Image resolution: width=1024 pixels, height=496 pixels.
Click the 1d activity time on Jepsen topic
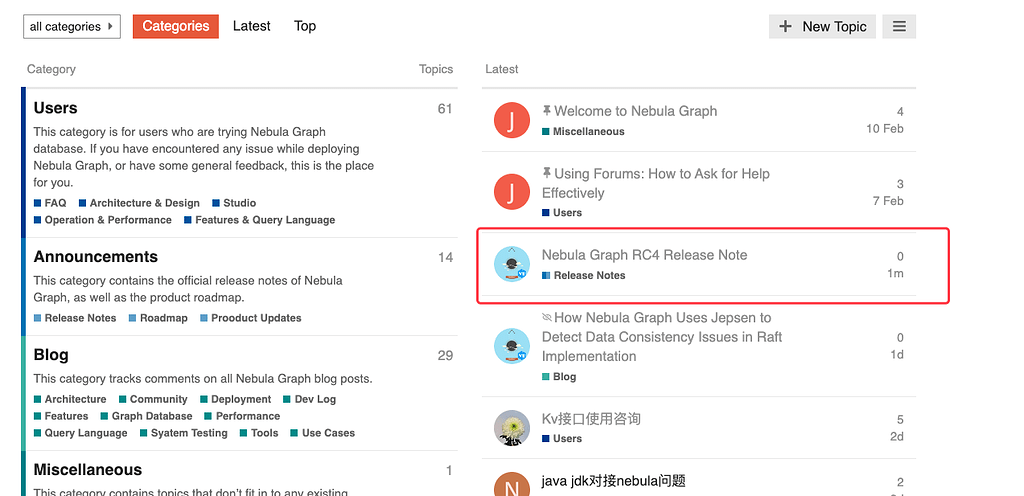pyautogui.click(x=897, y=354)
